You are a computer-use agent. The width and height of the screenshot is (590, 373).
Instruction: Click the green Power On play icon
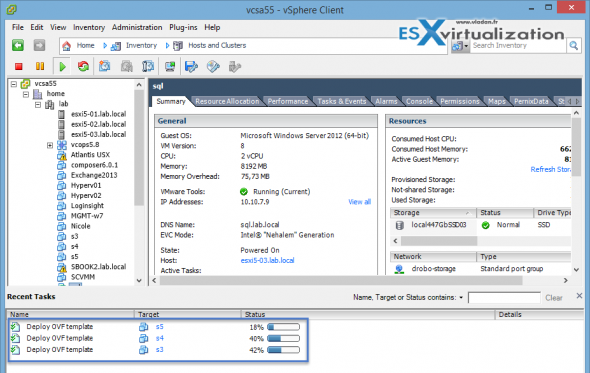(x=62, y=67)
